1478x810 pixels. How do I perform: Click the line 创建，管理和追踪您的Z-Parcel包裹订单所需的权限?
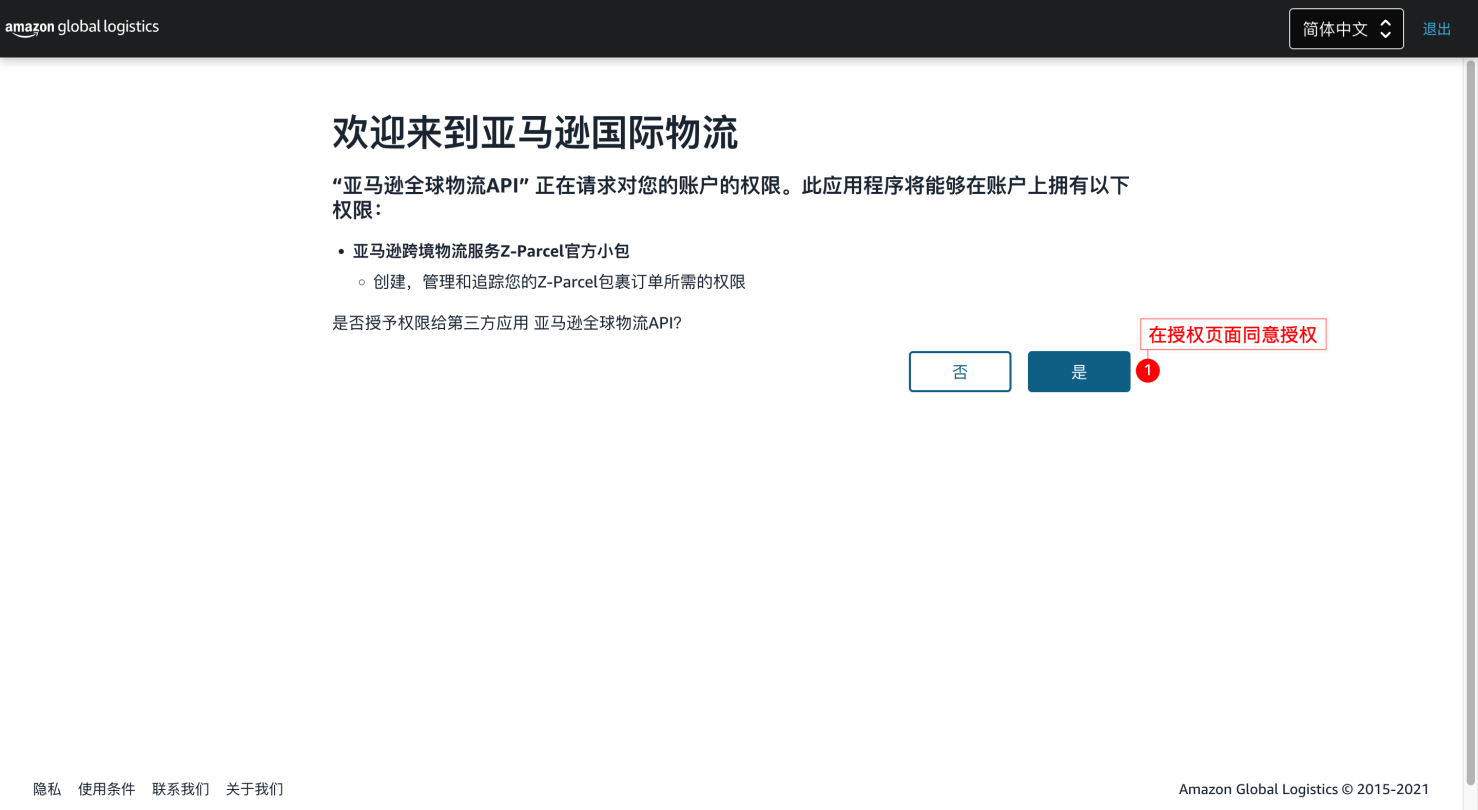(x=560, y=282)
